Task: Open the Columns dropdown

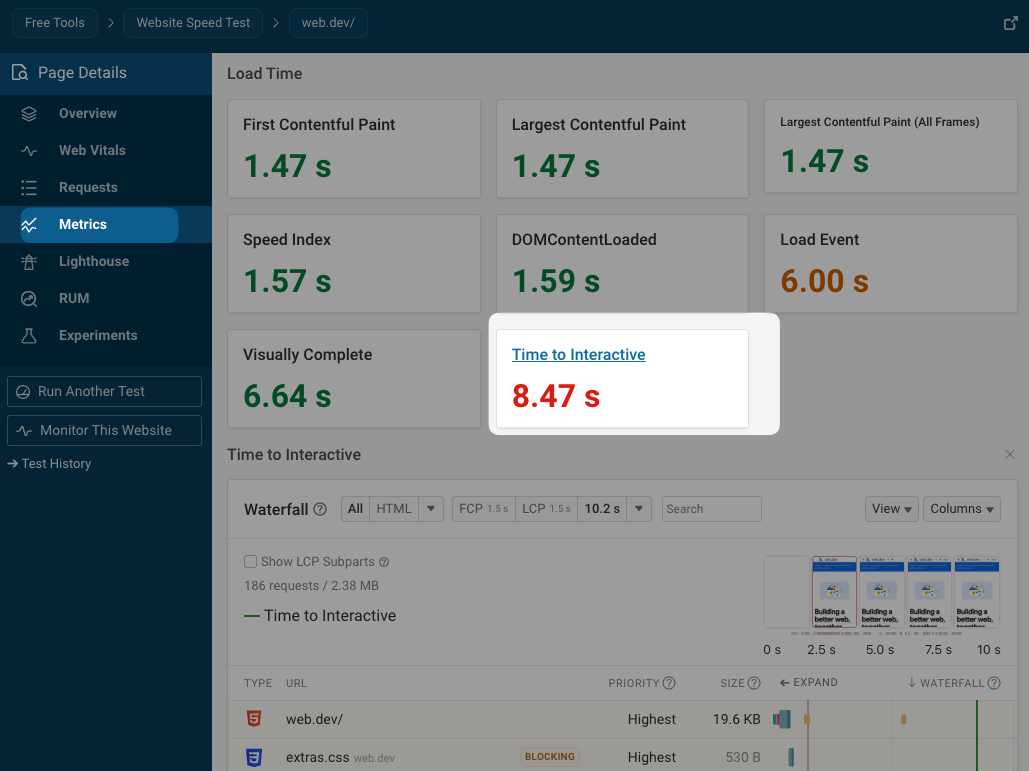Action: tap(961, 508)
